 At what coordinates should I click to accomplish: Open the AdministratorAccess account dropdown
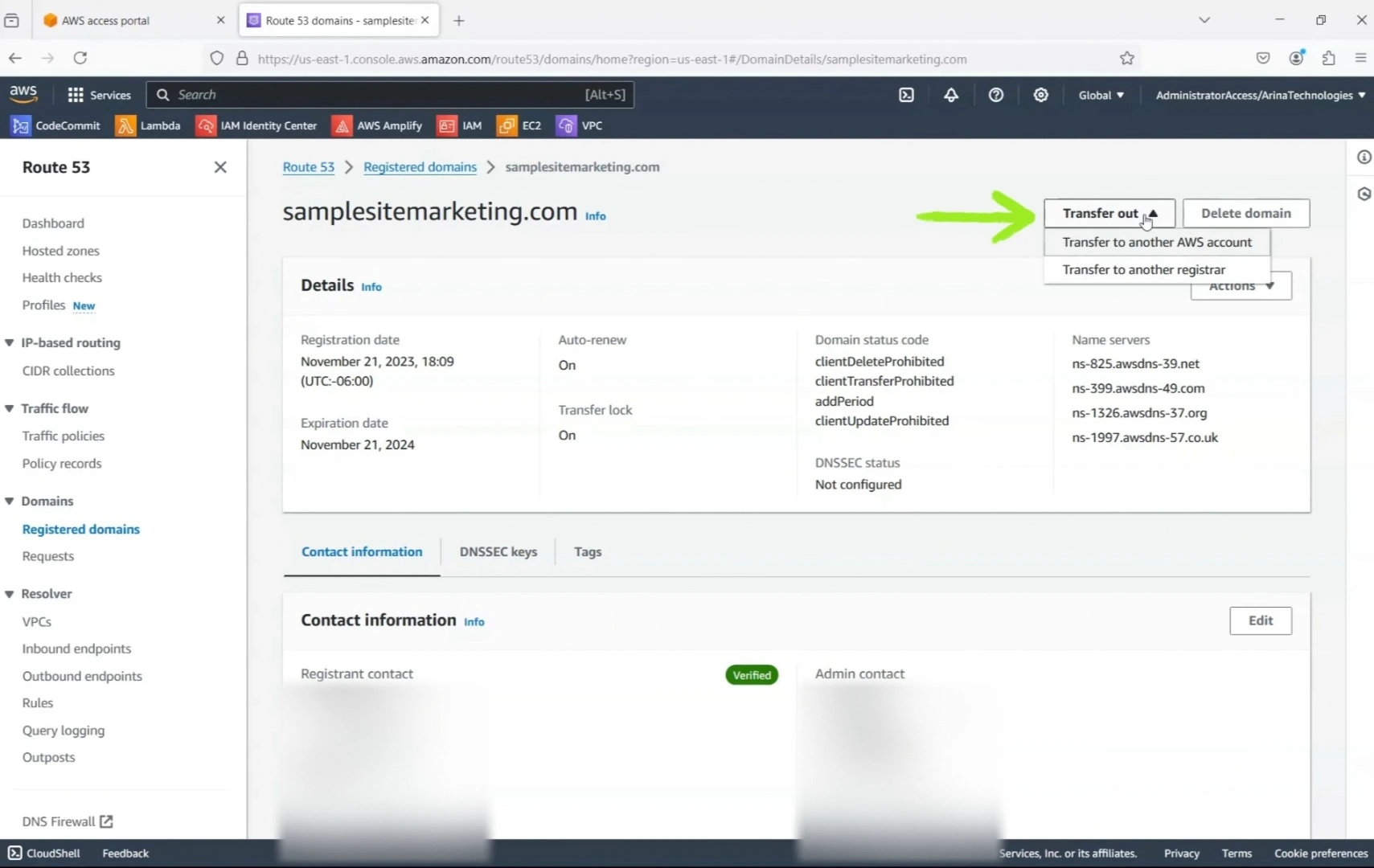(1261, 95)
